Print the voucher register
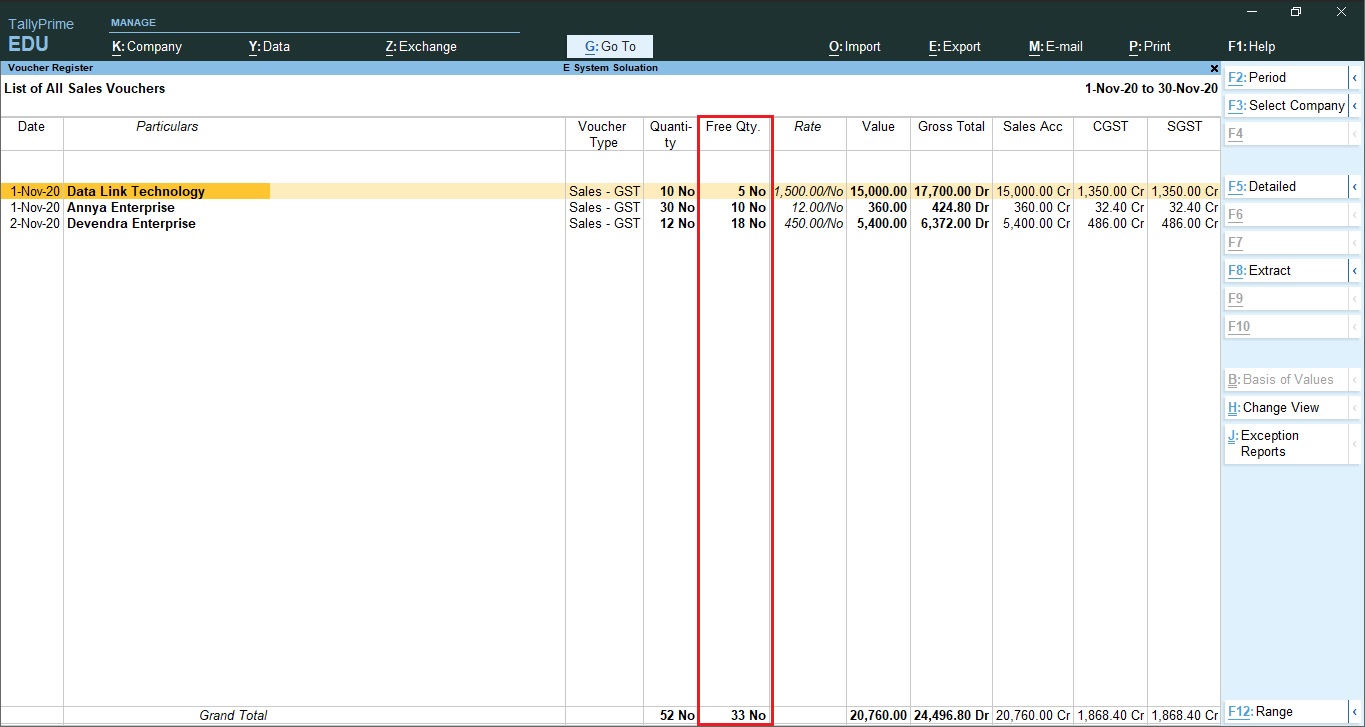The width and height of the screenshot is (1365, 727). 1149,46
